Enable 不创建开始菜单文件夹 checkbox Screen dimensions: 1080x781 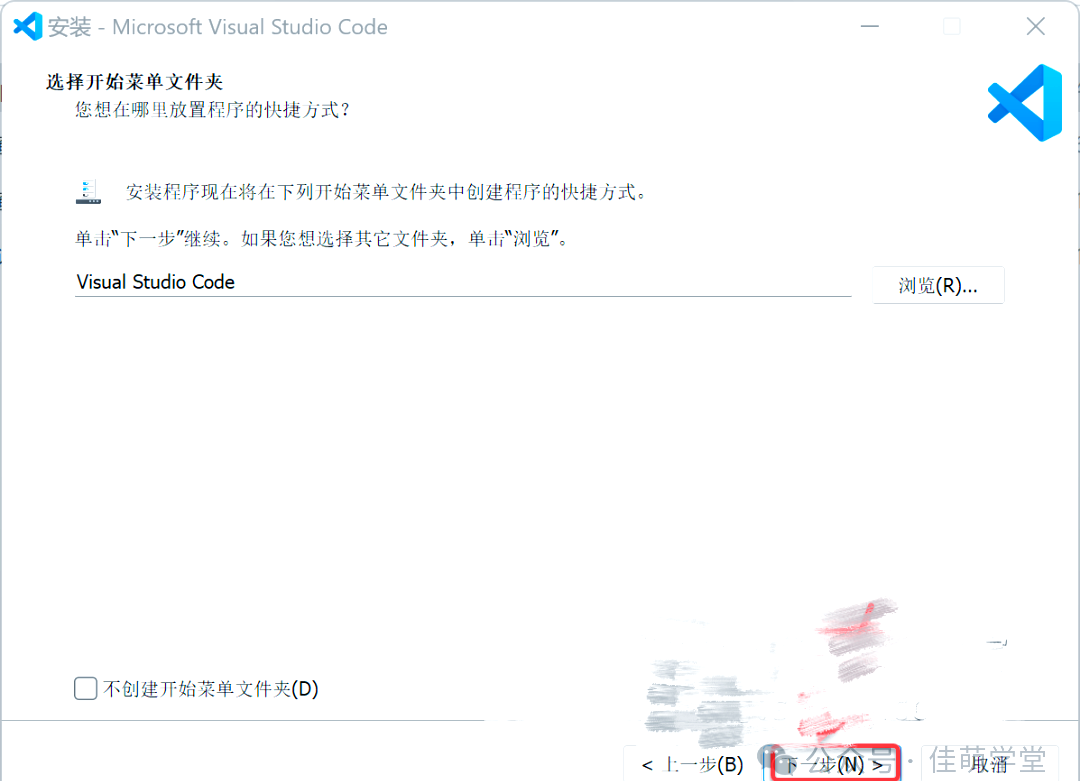pos(85,688)
